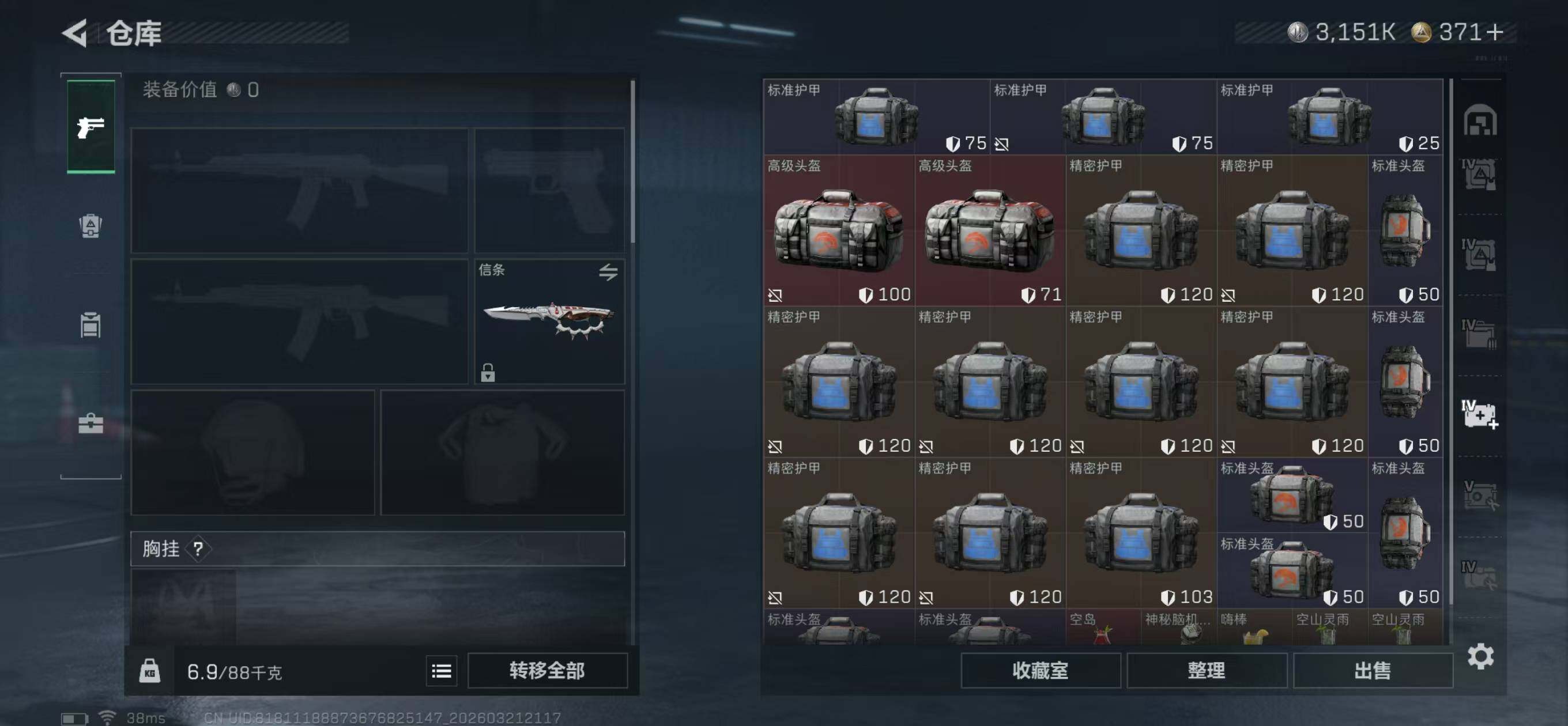Screen dimensions: 1568x726
Task: Click the left panel vertical scrollbar
Action: point(633,162)
